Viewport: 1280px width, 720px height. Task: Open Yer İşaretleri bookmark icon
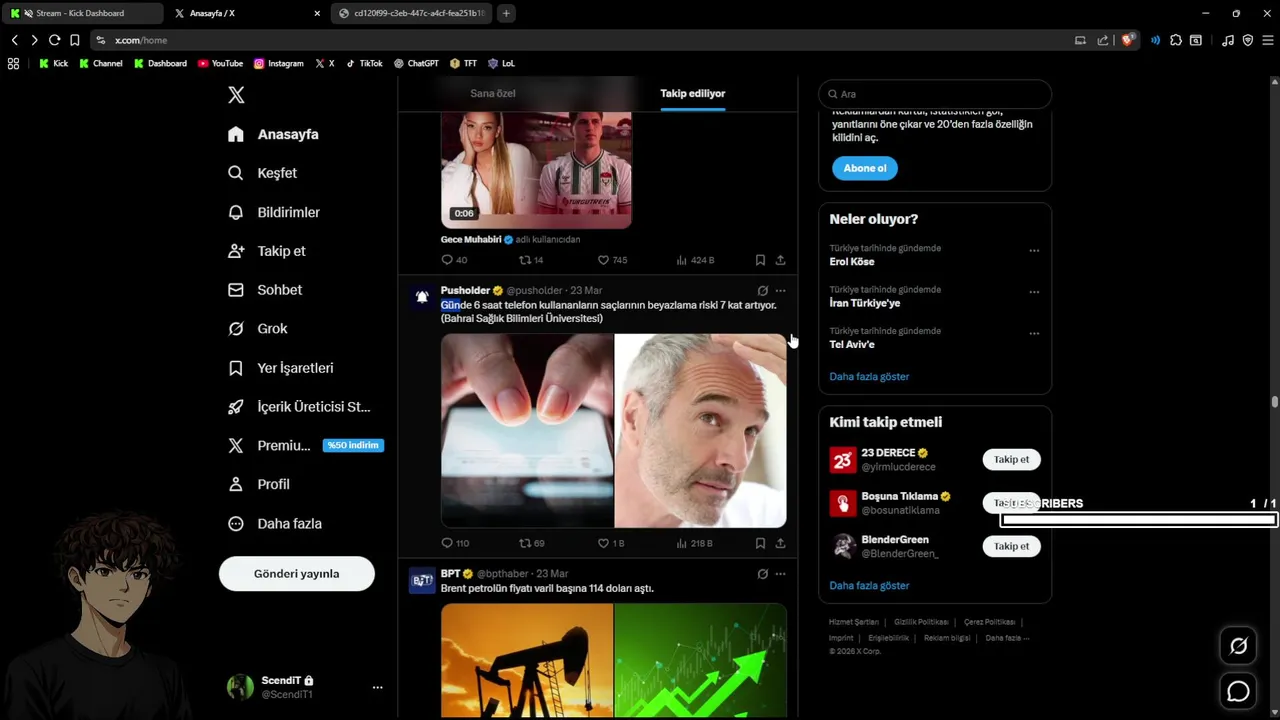tap(236, 368)
